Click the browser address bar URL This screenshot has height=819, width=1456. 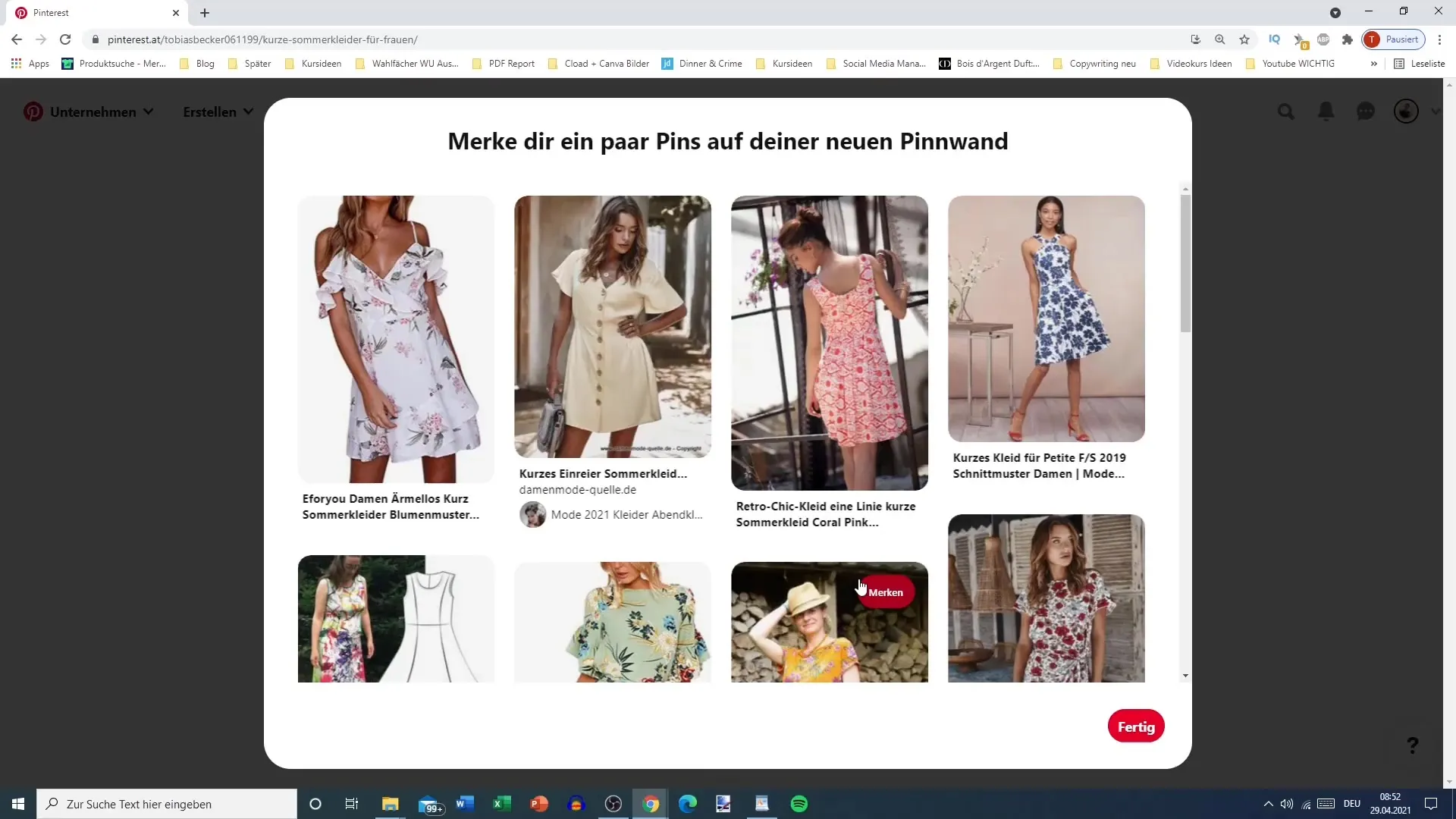(x=262, y=39)
